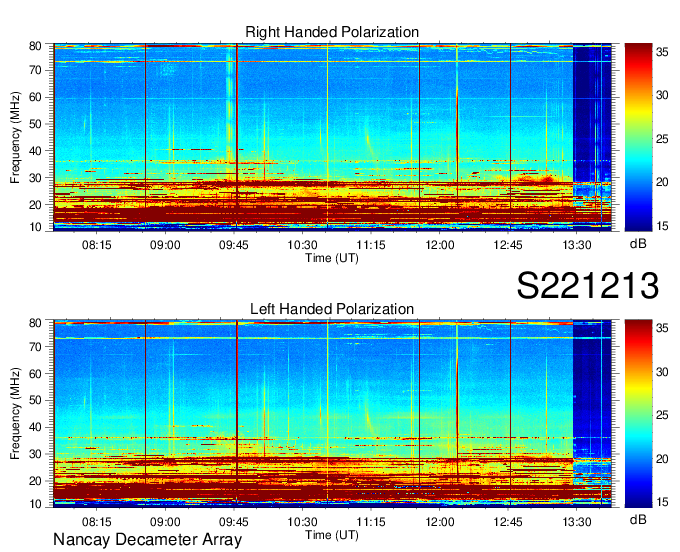This screenshot has height=552, width=680.
Task: Click the Right Handed Polarization spectrogram image
Action: (332, 137)
